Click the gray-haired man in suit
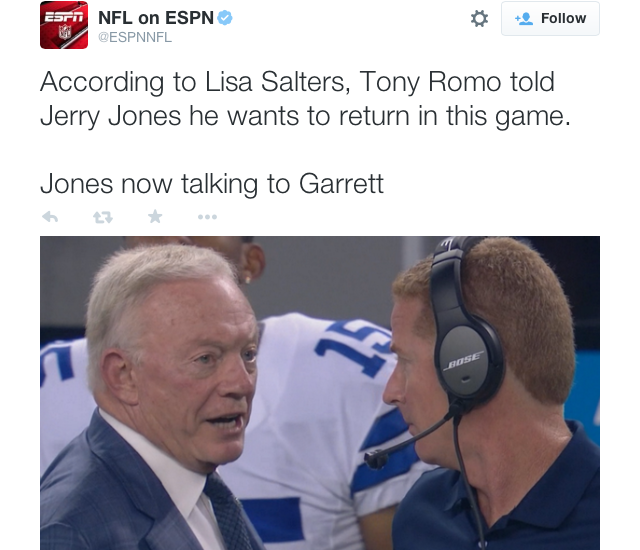 tap(153, 398)
